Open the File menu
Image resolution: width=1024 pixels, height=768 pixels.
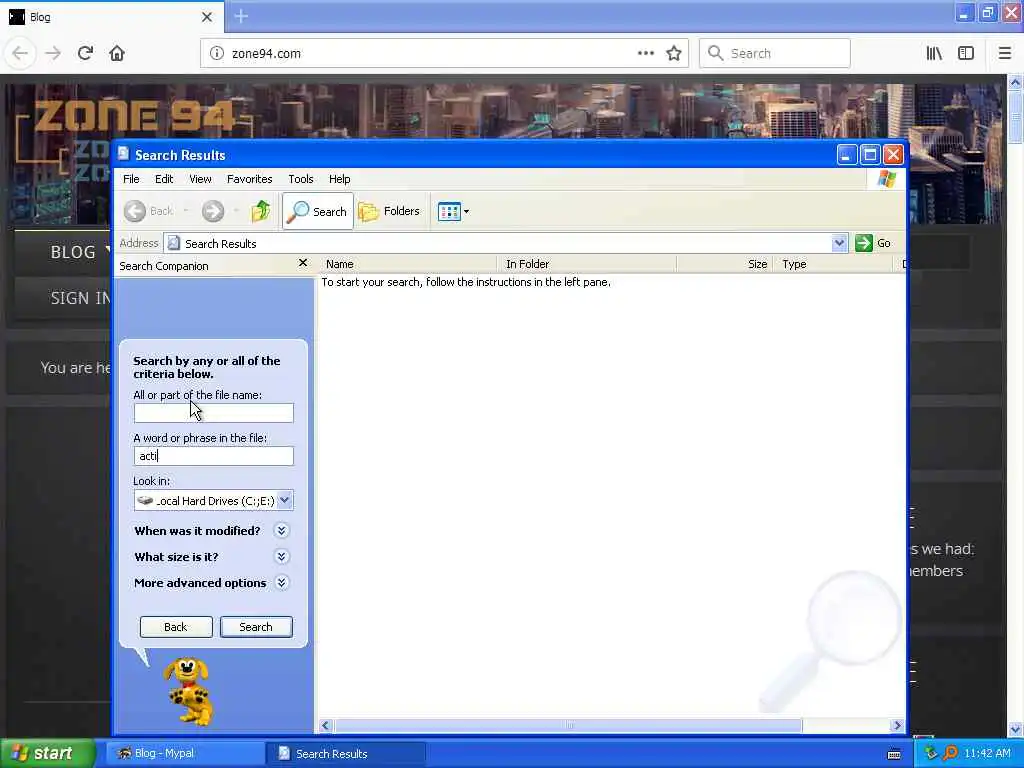[131, 179]
